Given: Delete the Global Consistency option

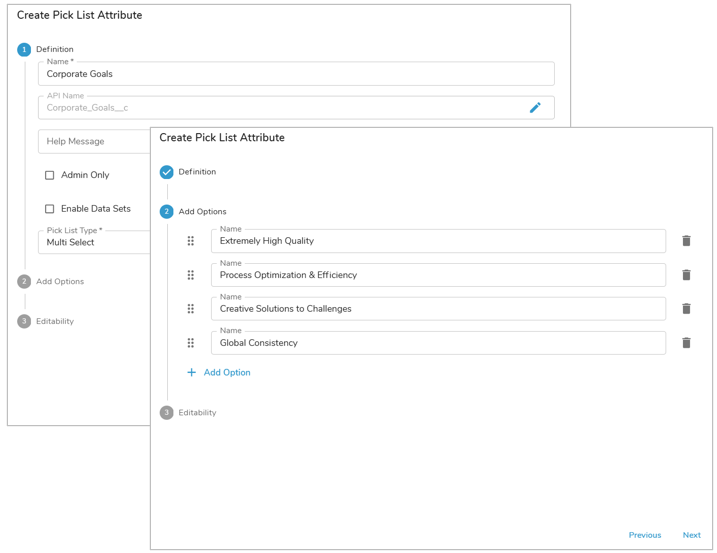Looking at the screenshot, I should 686,343.
